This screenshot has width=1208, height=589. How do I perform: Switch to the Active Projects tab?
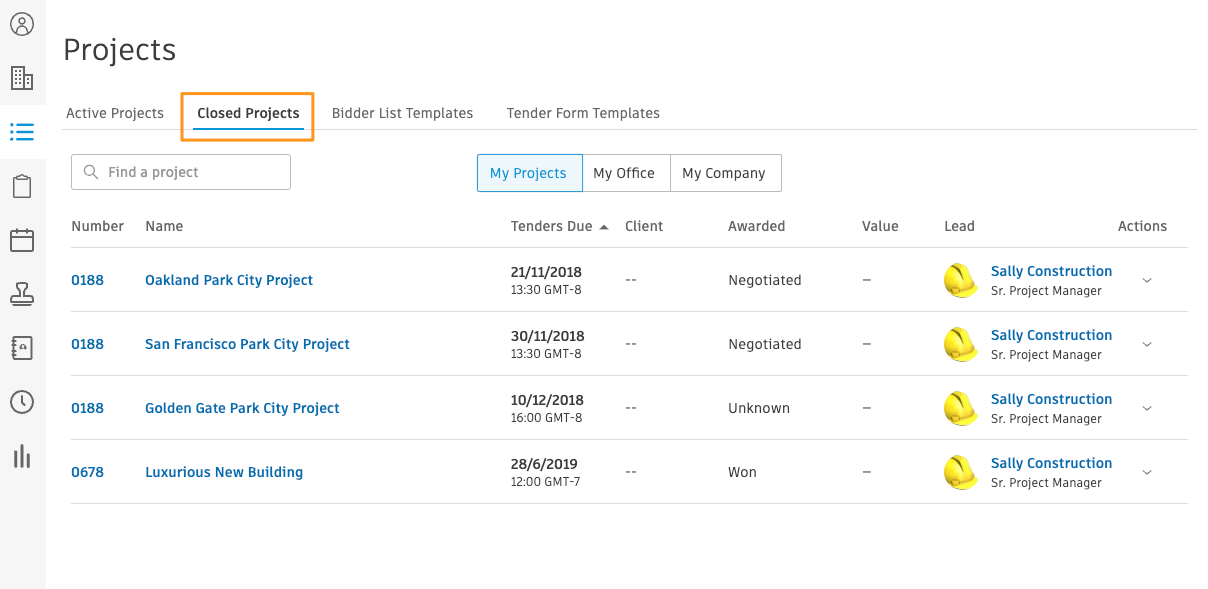point(114,113)
